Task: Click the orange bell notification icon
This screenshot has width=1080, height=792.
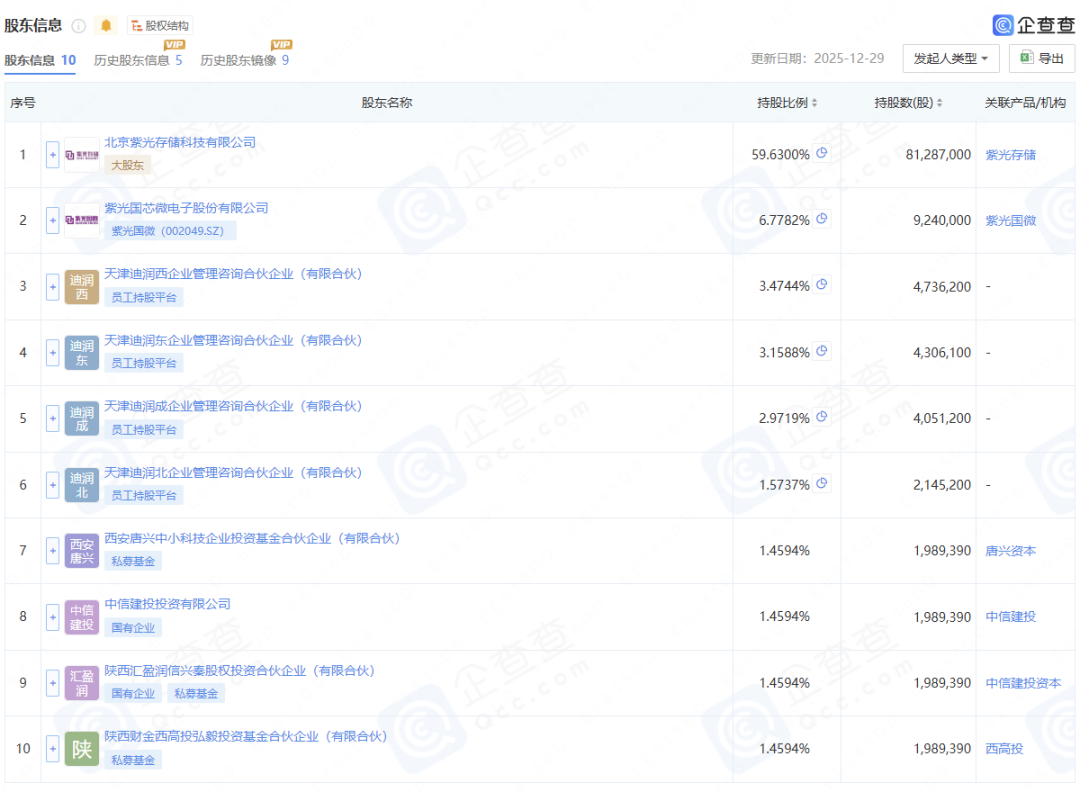Action: tap(106, 25)
